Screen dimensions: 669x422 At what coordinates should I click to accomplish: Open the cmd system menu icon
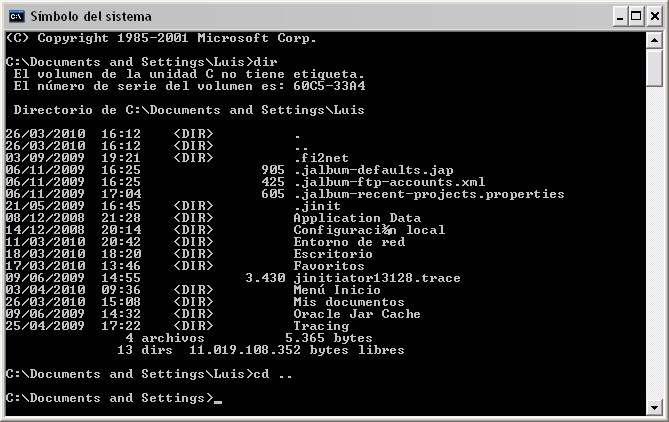pos(17,17)
